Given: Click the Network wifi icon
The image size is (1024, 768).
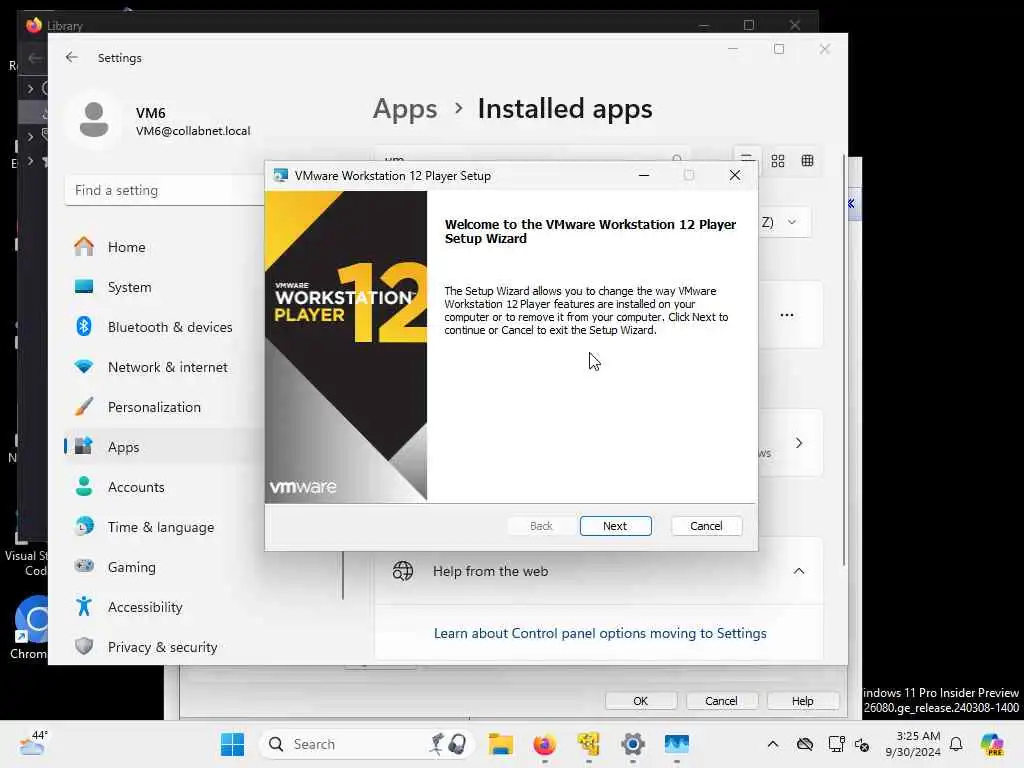Looking at the screenshot, I should (84, 366).
